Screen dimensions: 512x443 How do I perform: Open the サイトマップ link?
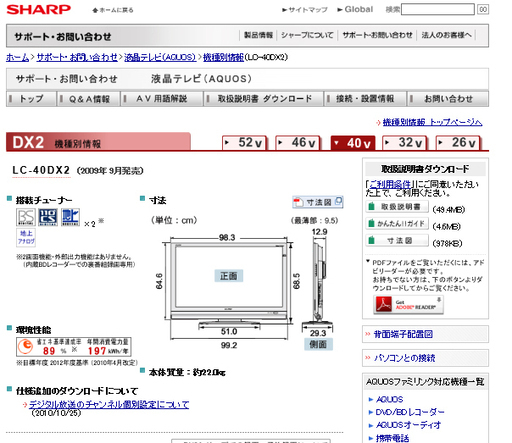click(305, 10)
